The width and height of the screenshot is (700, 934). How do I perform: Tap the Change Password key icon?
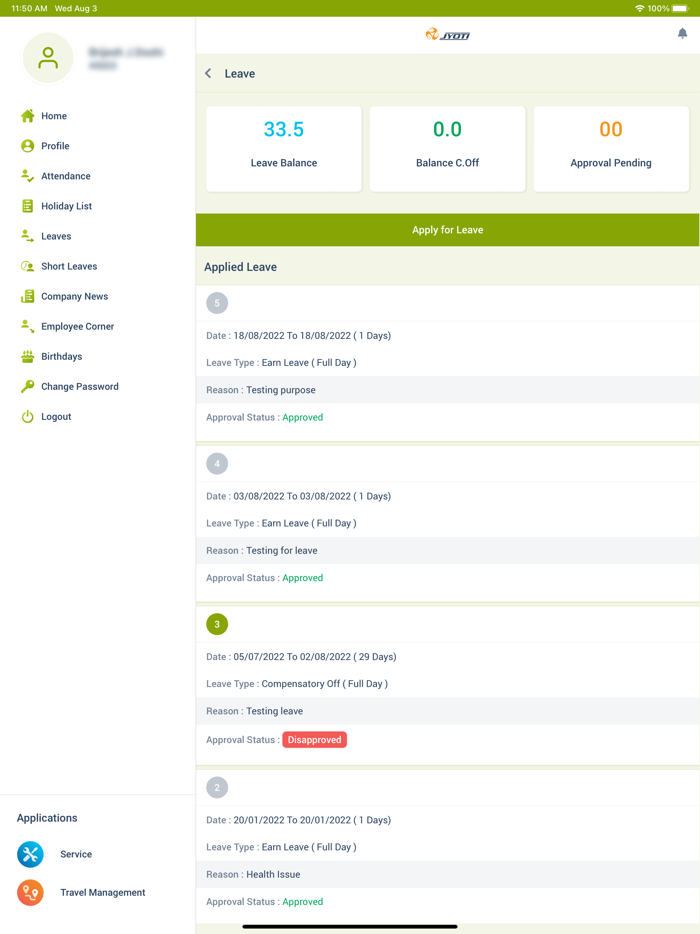[27, 387]
